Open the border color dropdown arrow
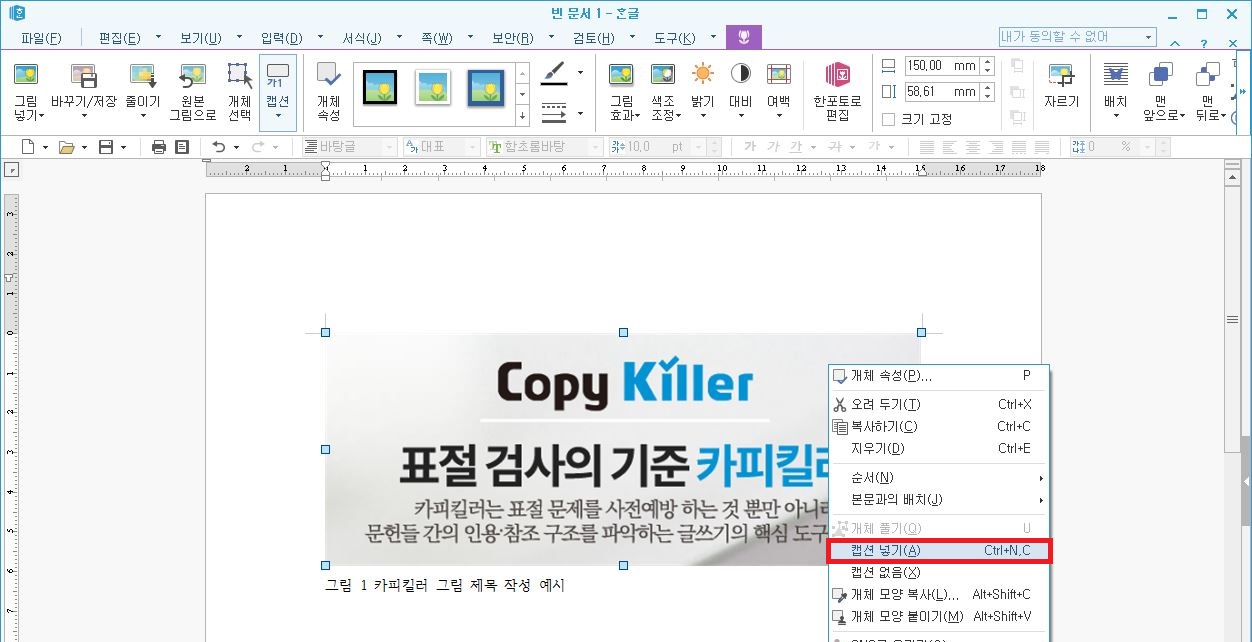Viewport: 1252px width, 642px height. coord(580,73)
